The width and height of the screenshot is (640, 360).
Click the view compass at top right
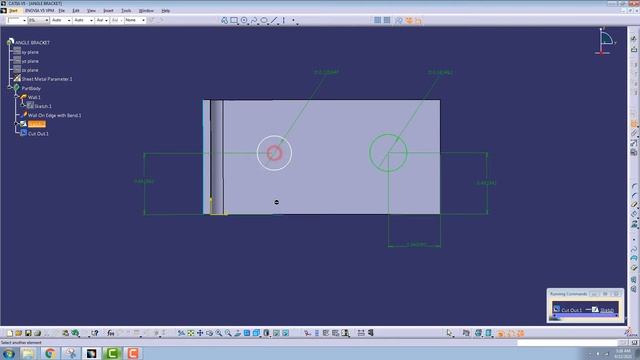coord(606,42)
